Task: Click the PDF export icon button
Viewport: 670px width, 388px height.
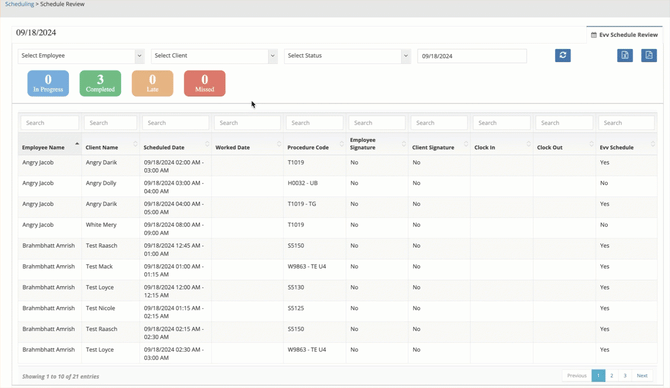Action: (649, 56)
